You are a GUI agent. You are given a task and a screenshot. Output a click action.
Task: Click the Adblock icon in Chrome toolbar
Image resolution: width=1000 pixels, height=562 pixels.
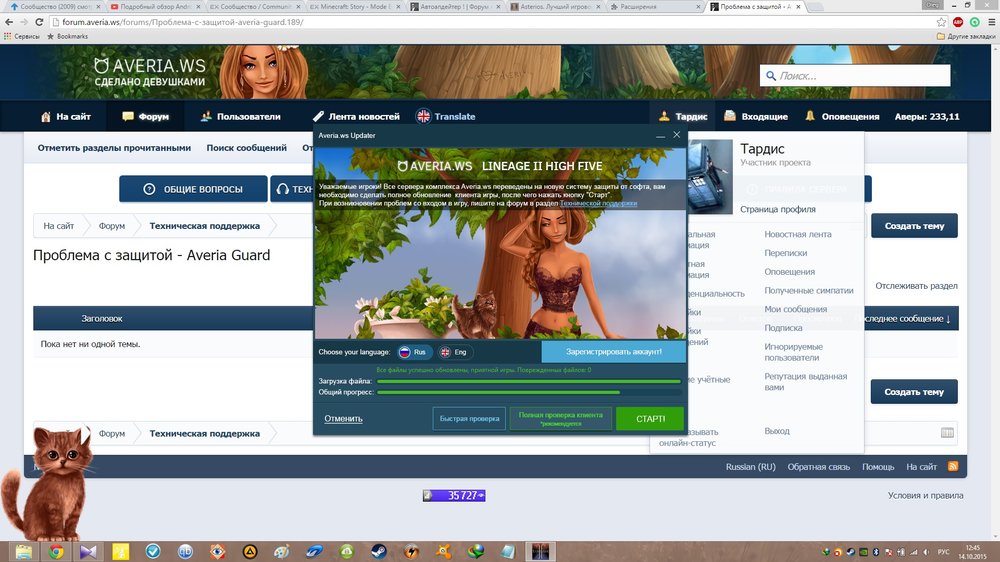(959, 22)
